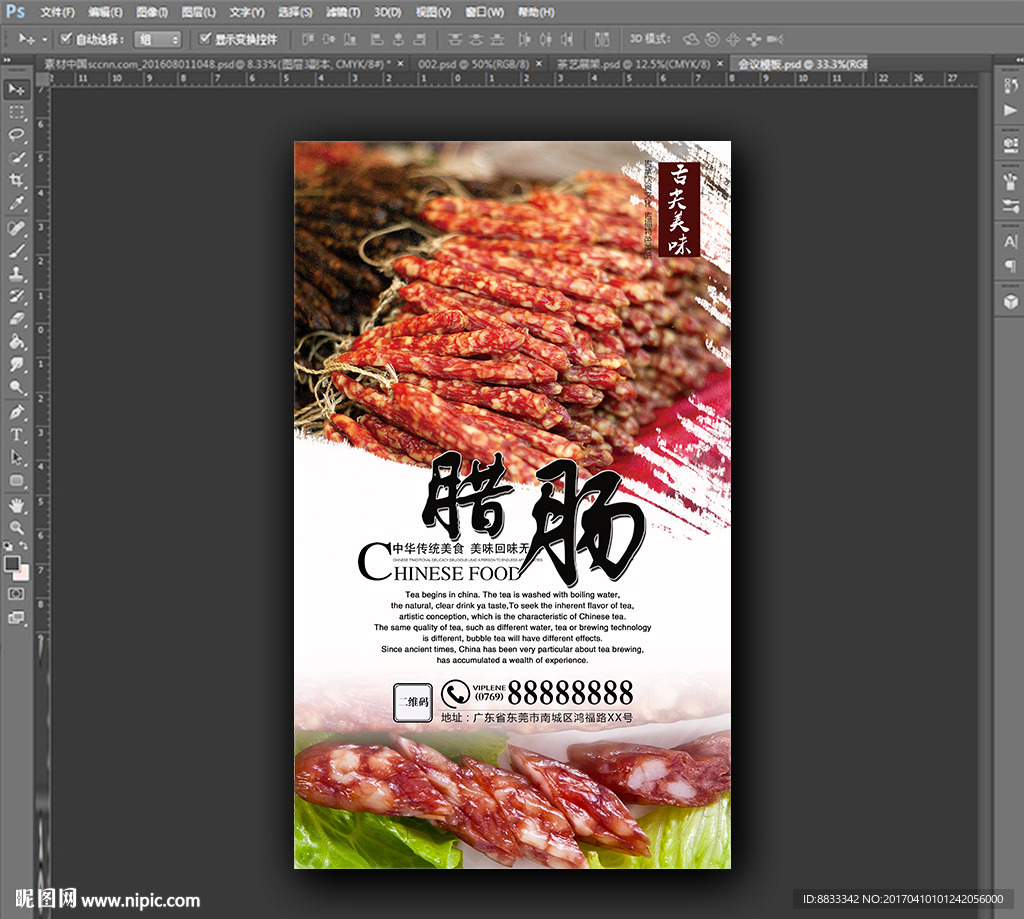Open the 图像(I) menu

pos(152,12)
